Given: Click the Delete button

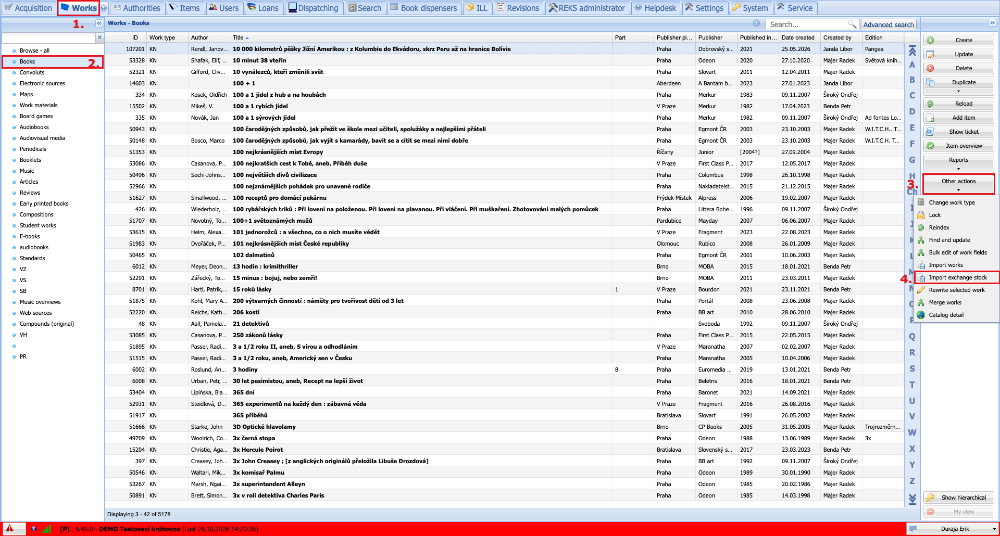Looking at the screenshot, I should tap(959, 68).
